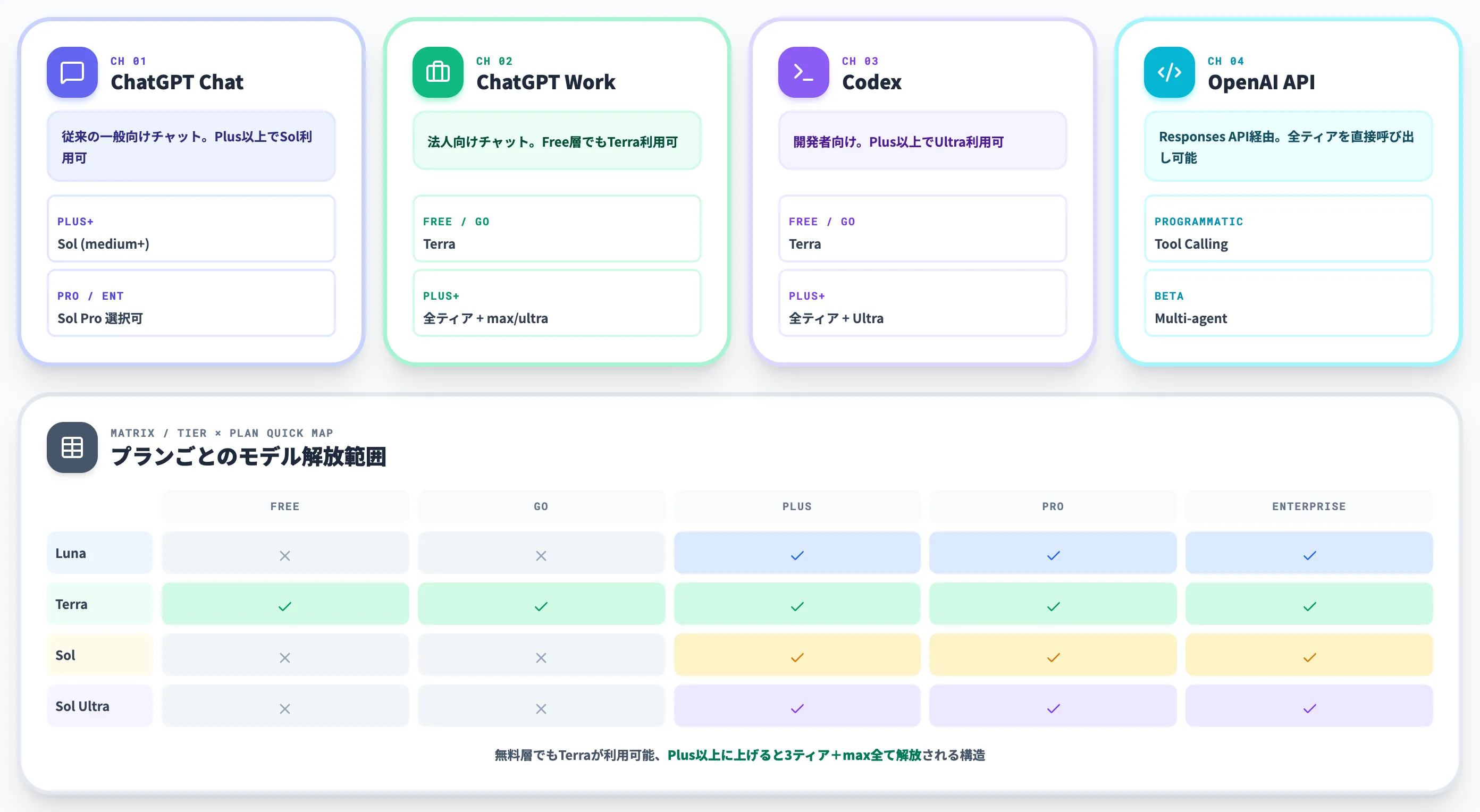Click the OpenAI API card title
1480x812 pixels.
click(x=1261, y=82)
